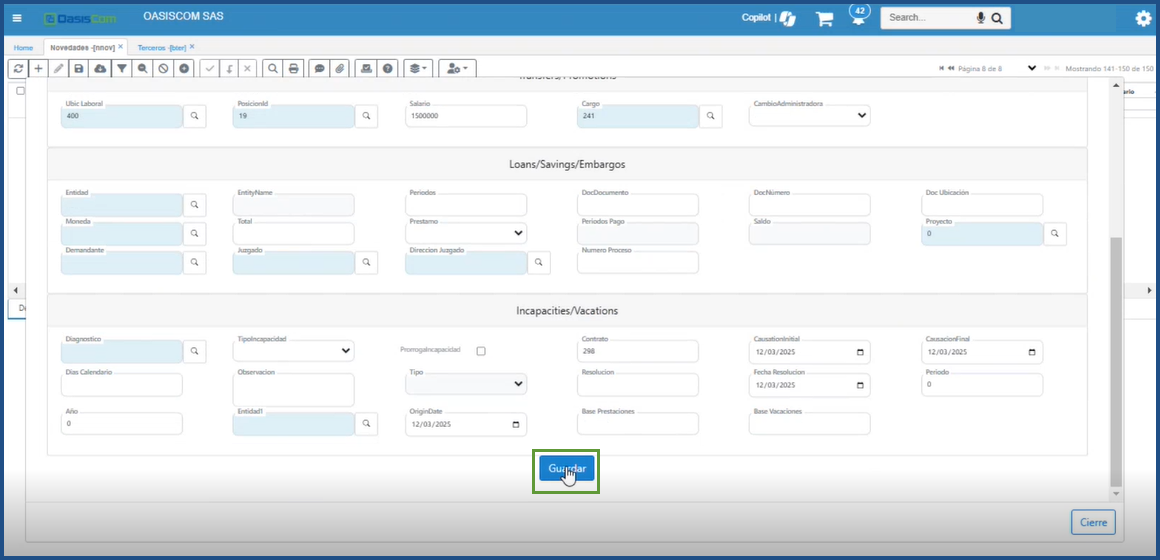Viewport: 1160px width, 560px height.
Task: Open the hamburger main menu
Action: coord(17,18)
